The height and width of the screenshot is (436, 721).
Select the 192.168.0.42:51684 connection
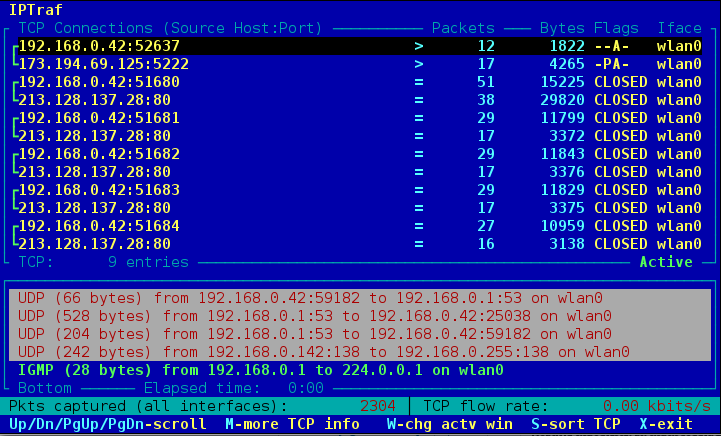coord(100,226)
